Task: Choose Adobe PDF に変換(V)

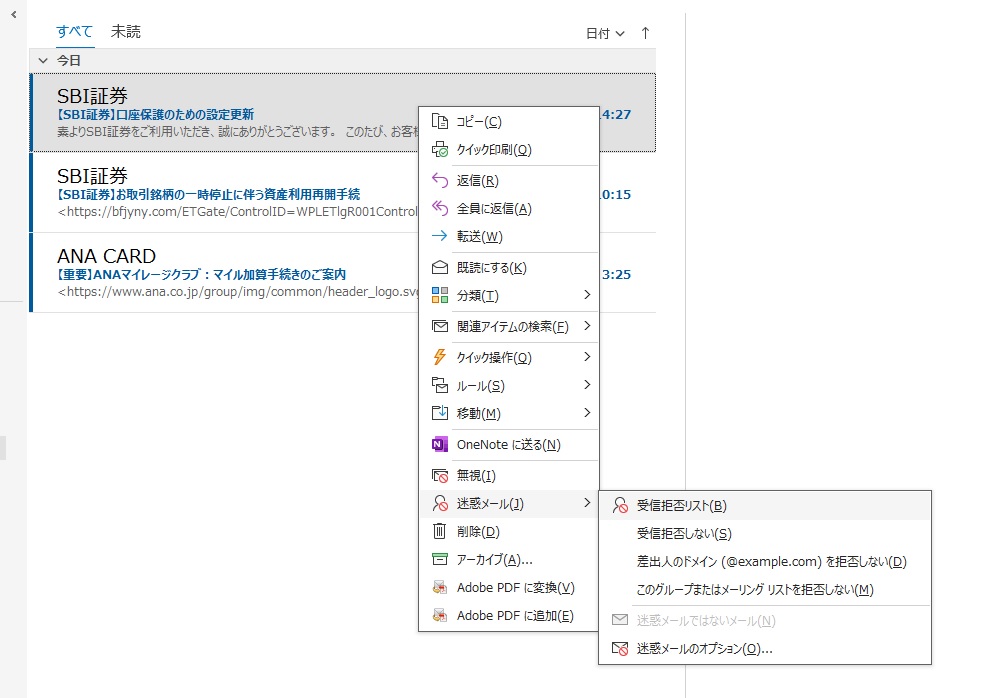Action: [x=508, y=587]
